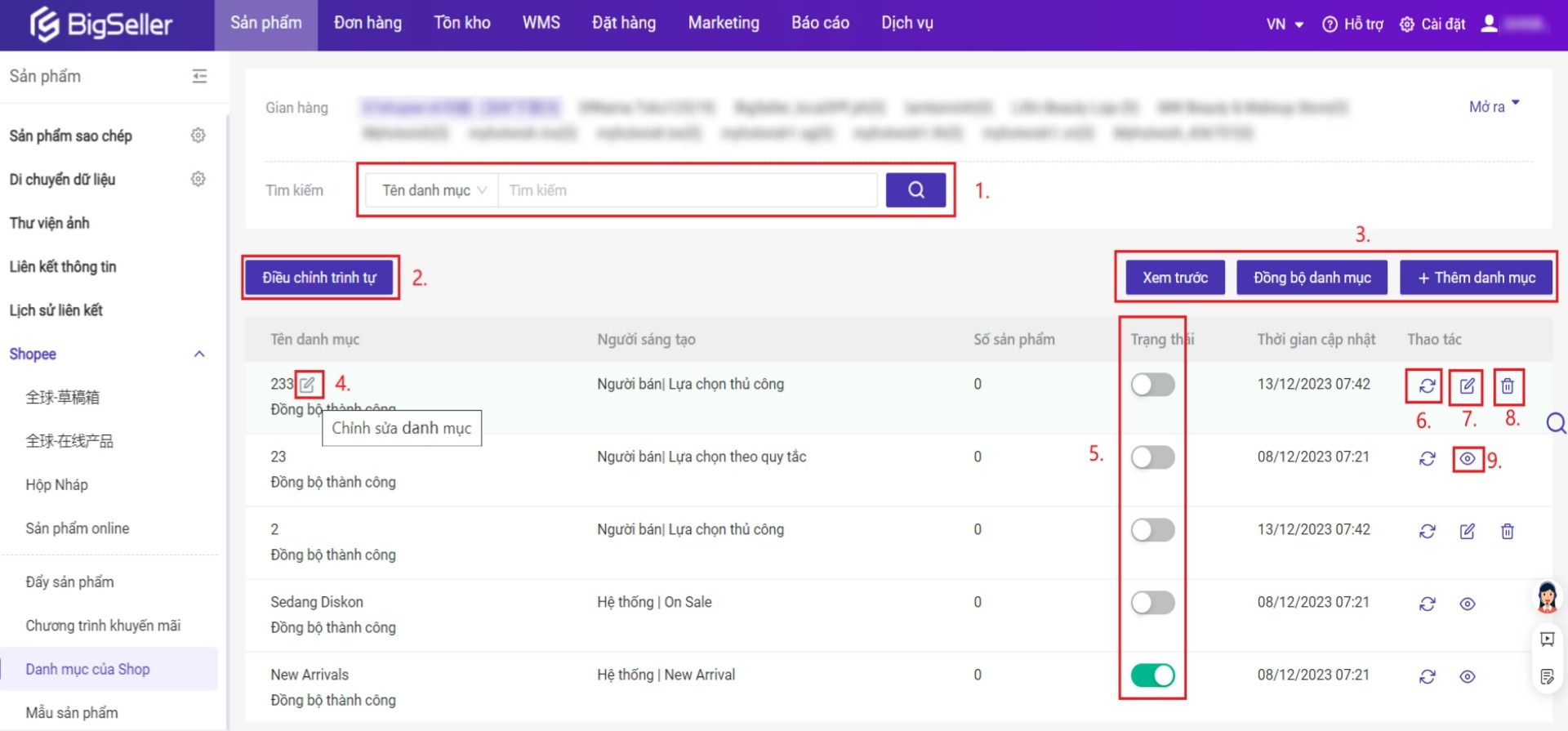The width and height of the screenshot is (1568, 731).
Task: Delete category 233 with trash icon
Action: point(1508,386)
